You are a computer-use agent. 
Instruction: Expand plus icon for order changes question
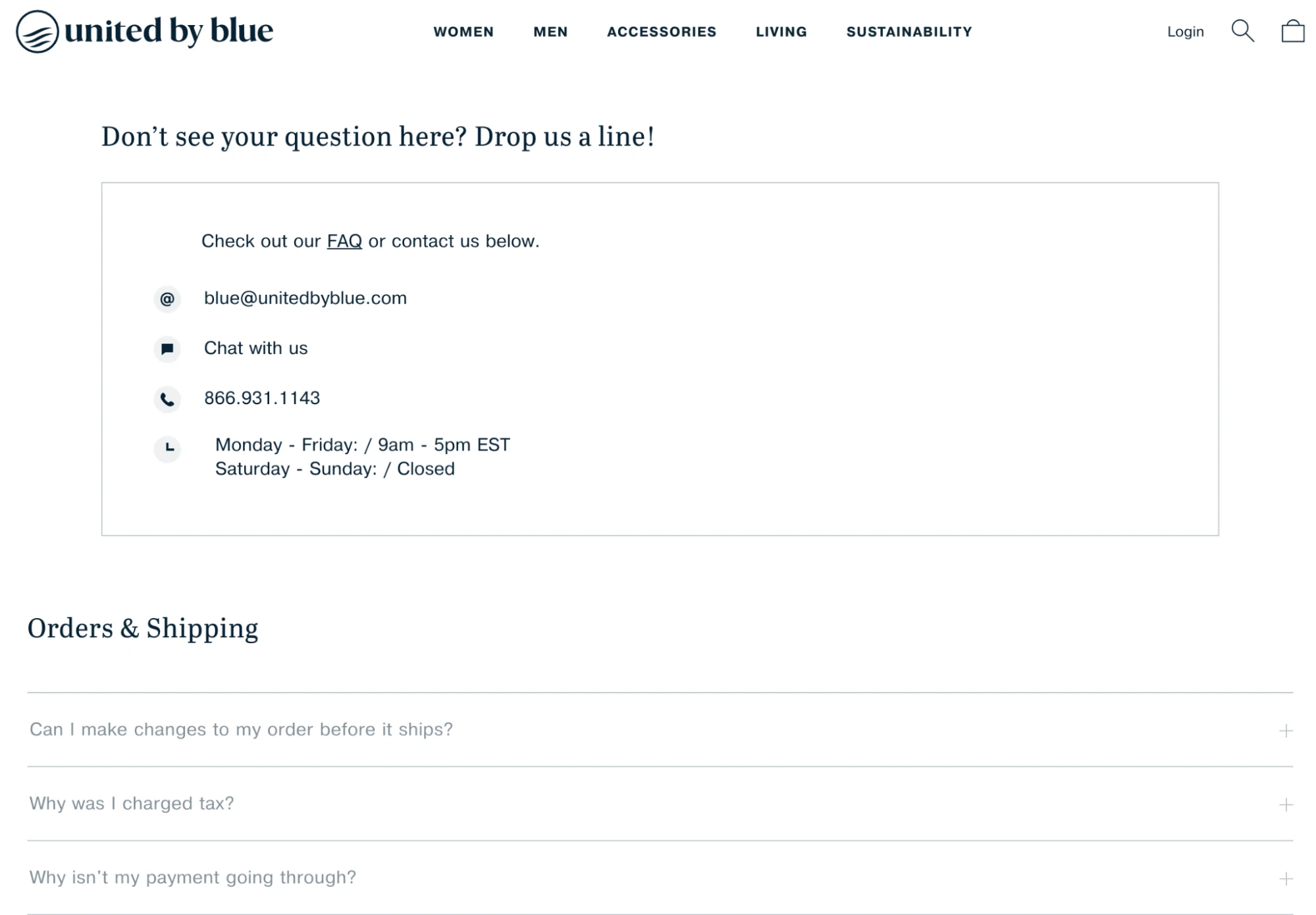pos(1285,731)
